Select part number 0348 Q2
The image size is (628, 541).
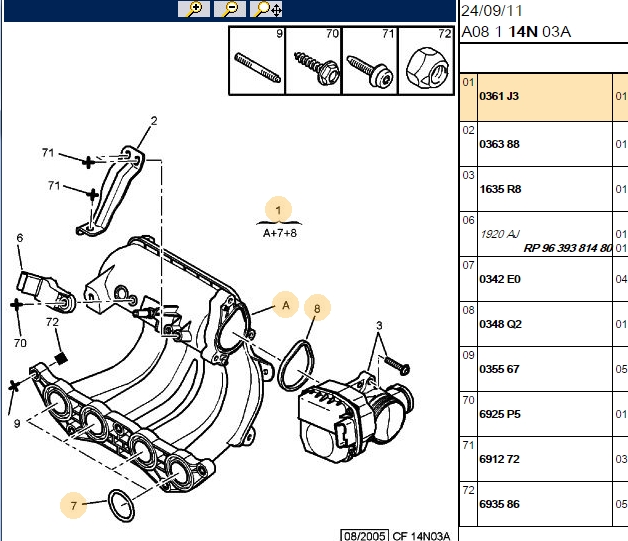coord(500,324)
